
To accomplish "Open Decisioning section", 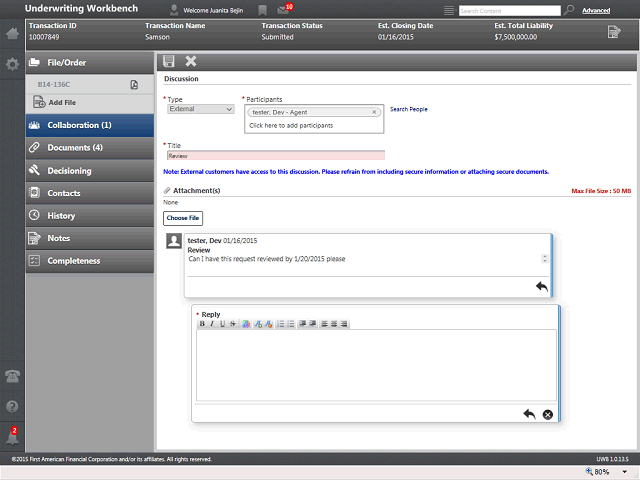I will [x=90, y=171].
